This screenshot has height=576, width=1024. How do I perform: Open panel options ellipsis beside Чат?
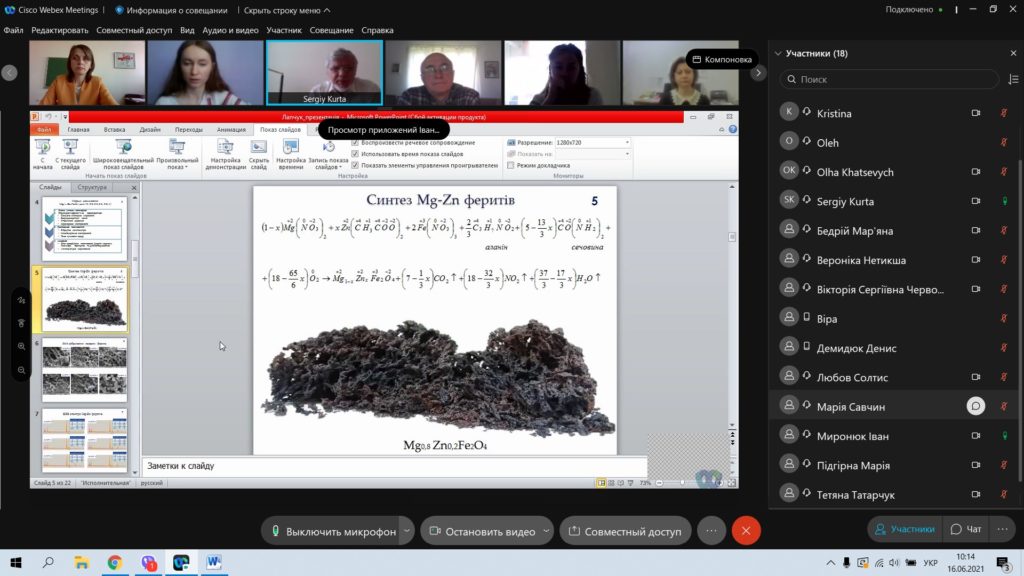(1002, 529)
